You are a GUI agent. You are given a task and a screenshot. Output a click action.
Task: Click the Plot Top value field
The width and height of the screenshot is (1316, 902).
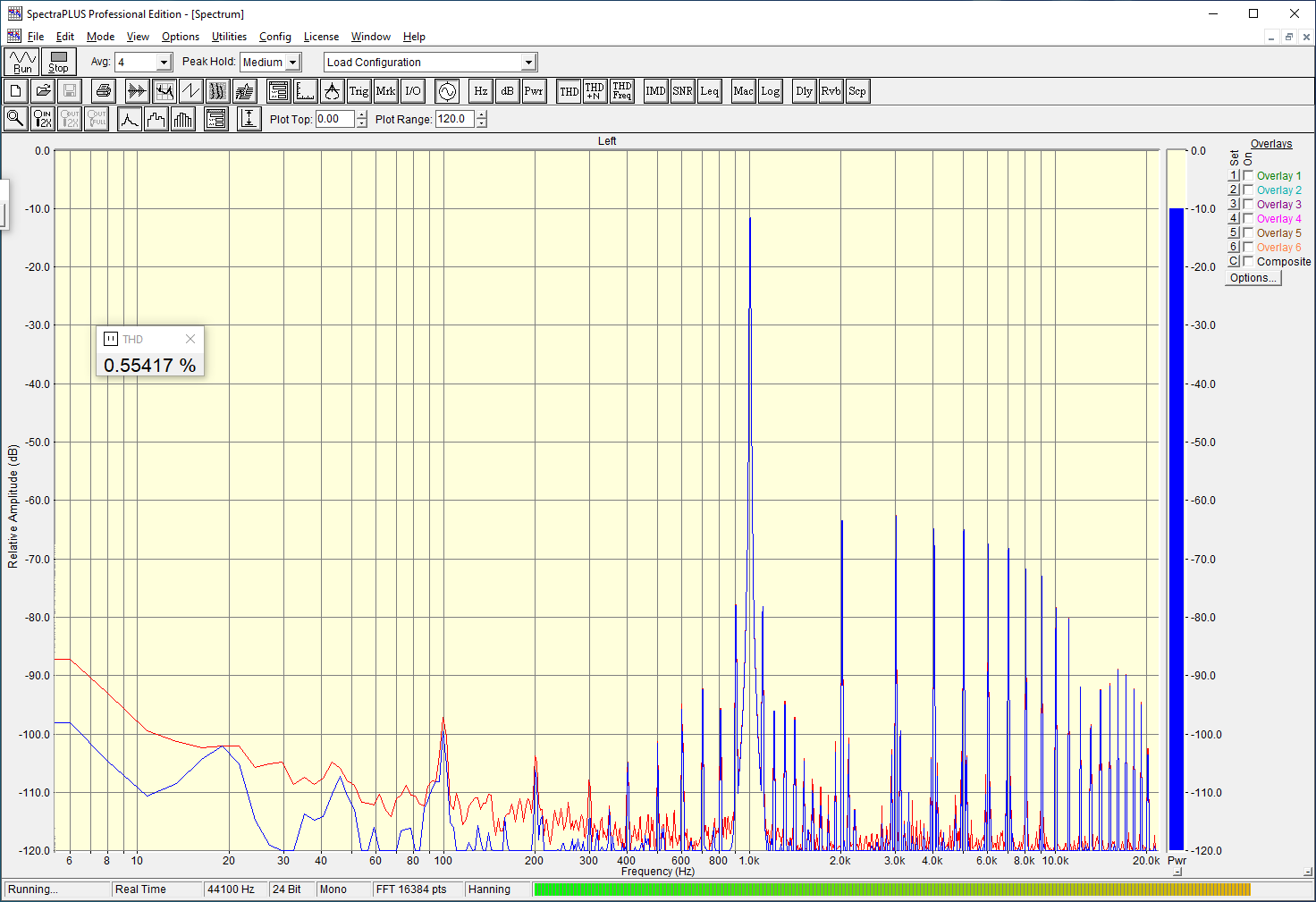click(x=335, y=119)
